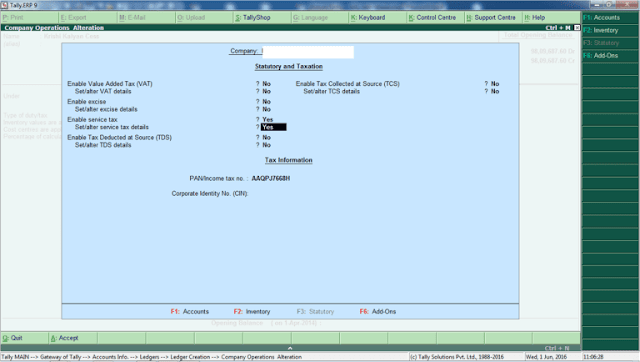Toggle Enable Value Added Tax (VAT) value
Image resolution: width=640 pixels, height=362 pixels.
click(x=267, y=84)
